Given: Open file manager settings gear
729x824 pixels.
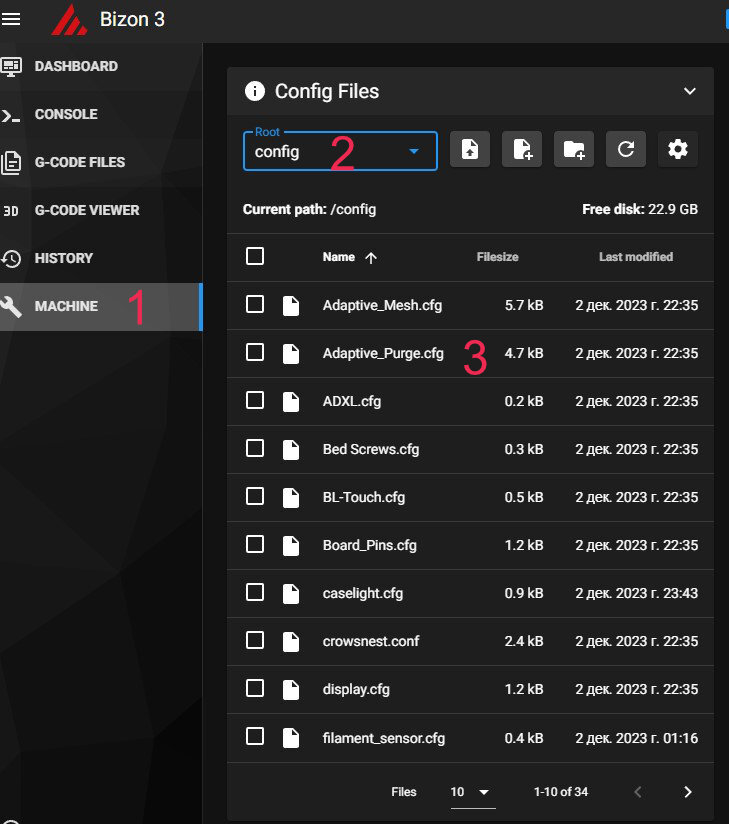Looking at the screenshot, I should (x=677, y=150).
